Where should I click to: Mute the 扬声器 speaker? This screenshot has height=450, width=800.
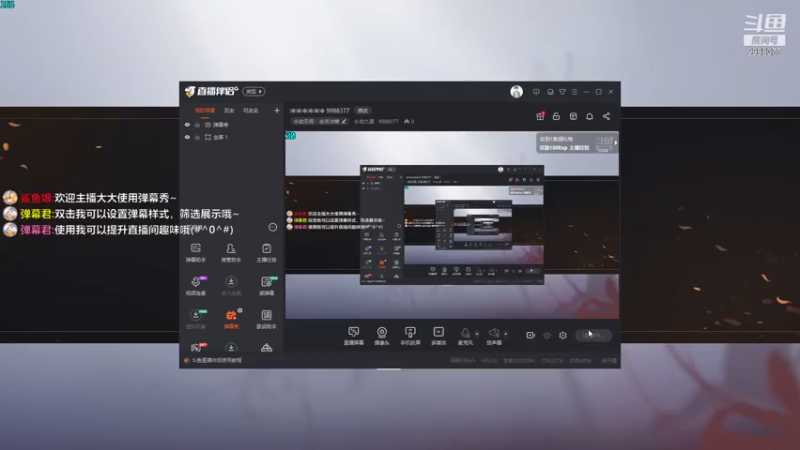coord(493,336)
